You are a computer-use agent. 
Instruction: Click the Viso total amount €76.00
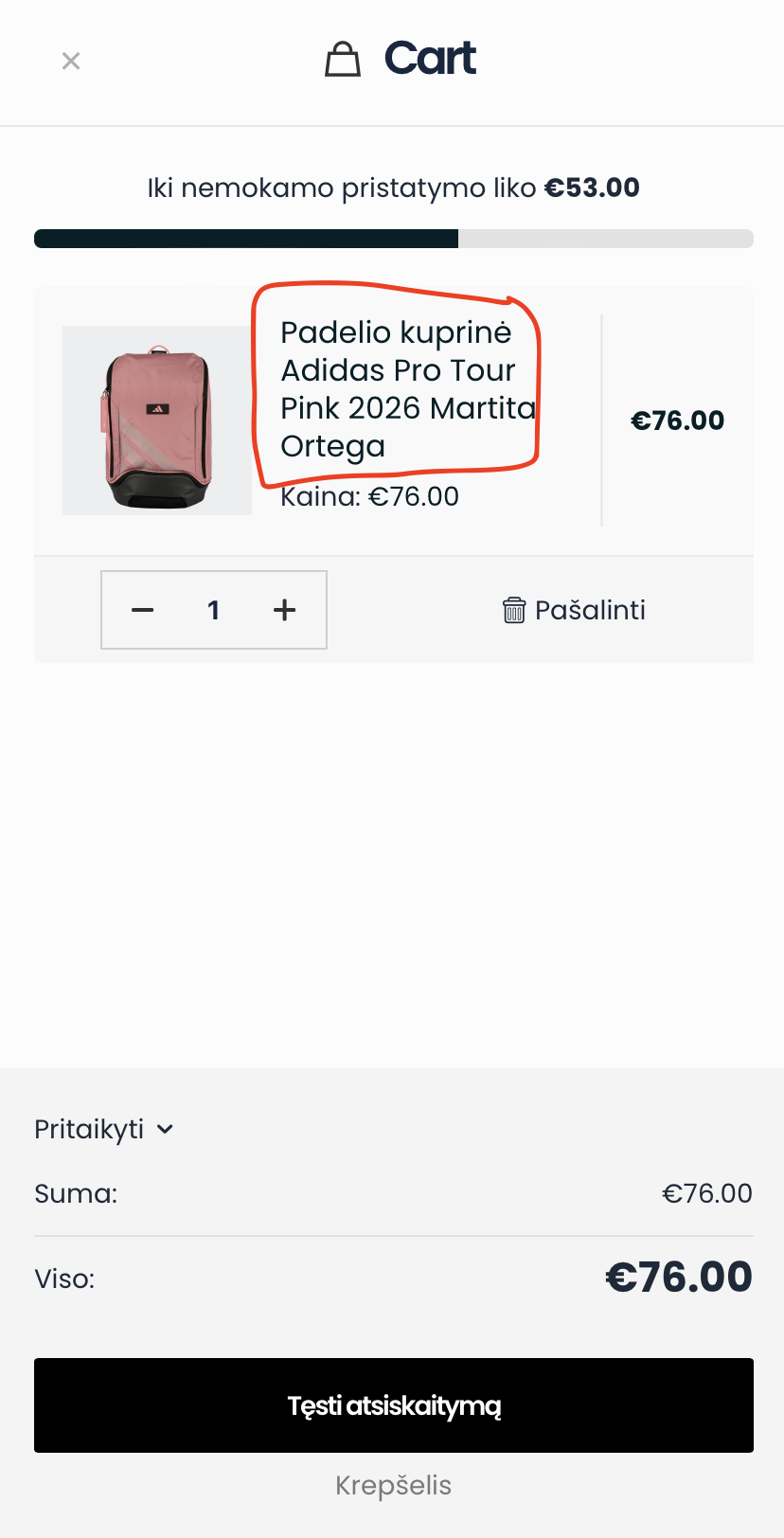click(678, 1278)
